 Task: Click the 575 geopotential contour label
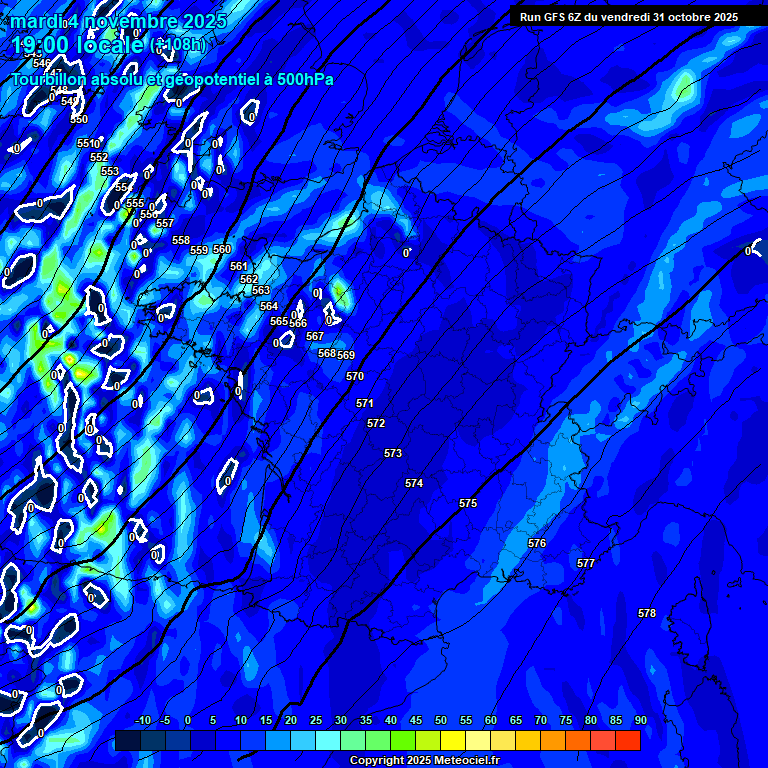pyautogui.click(x=468, y=504)
